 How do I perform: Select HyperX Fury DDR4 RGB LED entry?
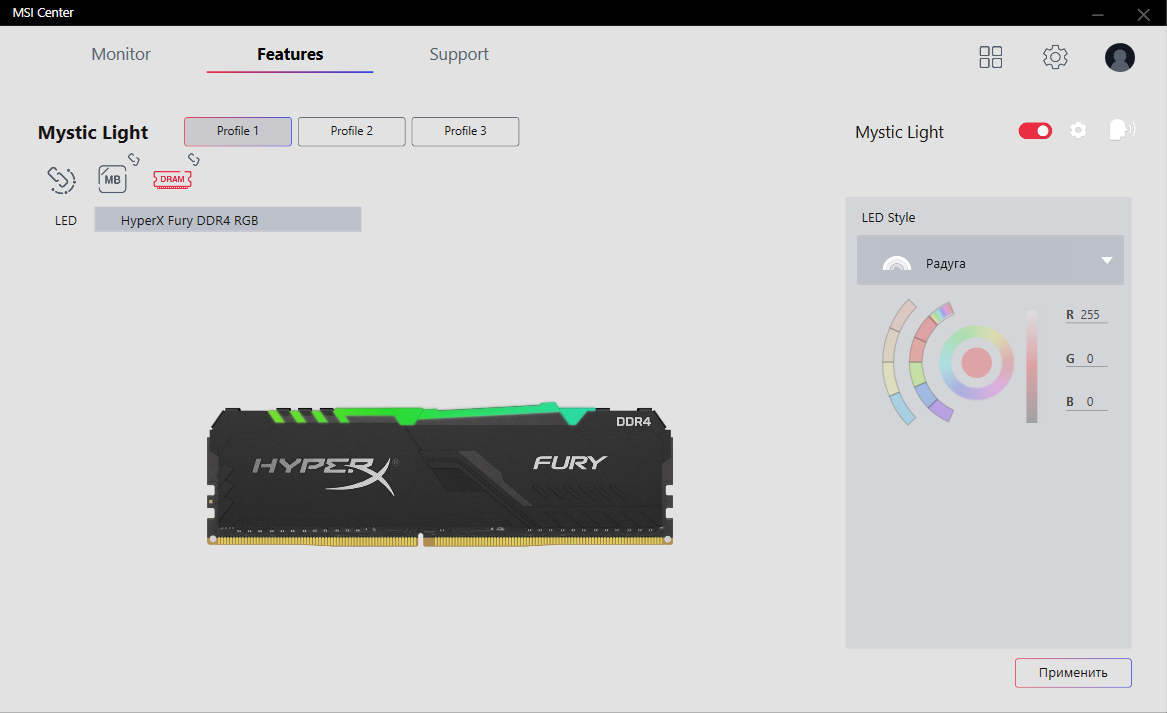(228, 220)
